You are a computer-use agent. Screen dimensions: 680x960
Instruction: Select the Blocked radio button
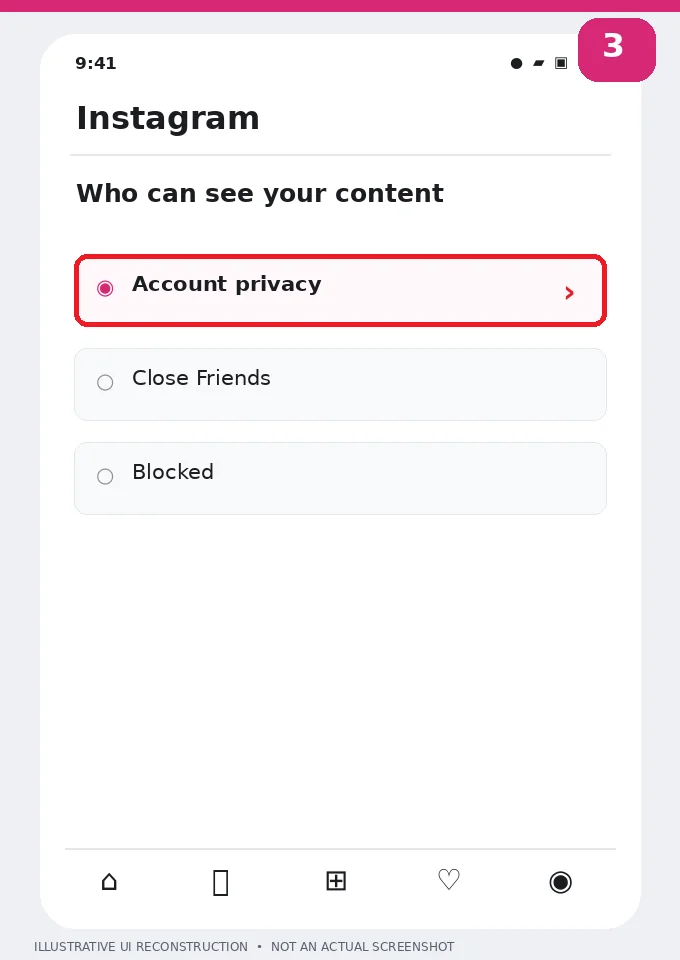tap(105, 476)
